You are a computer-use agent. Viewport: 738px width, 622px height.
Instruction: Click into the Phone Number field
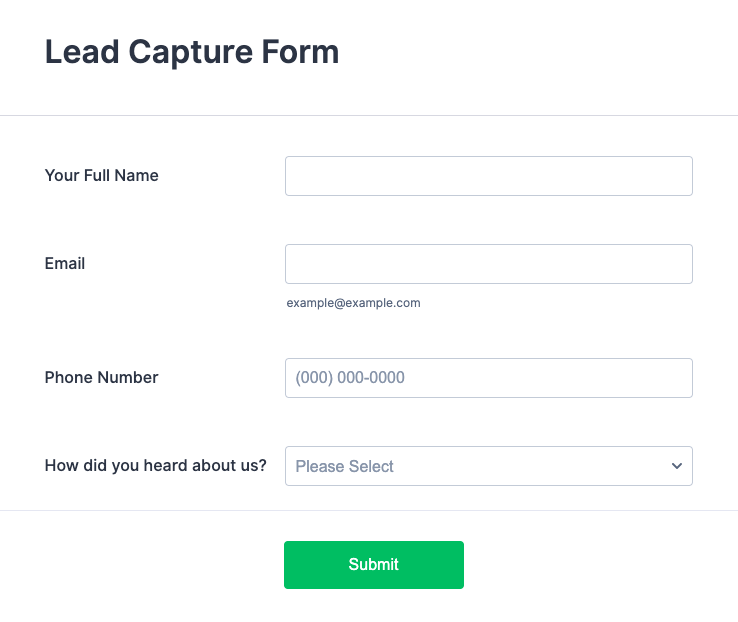coord(488,378)
